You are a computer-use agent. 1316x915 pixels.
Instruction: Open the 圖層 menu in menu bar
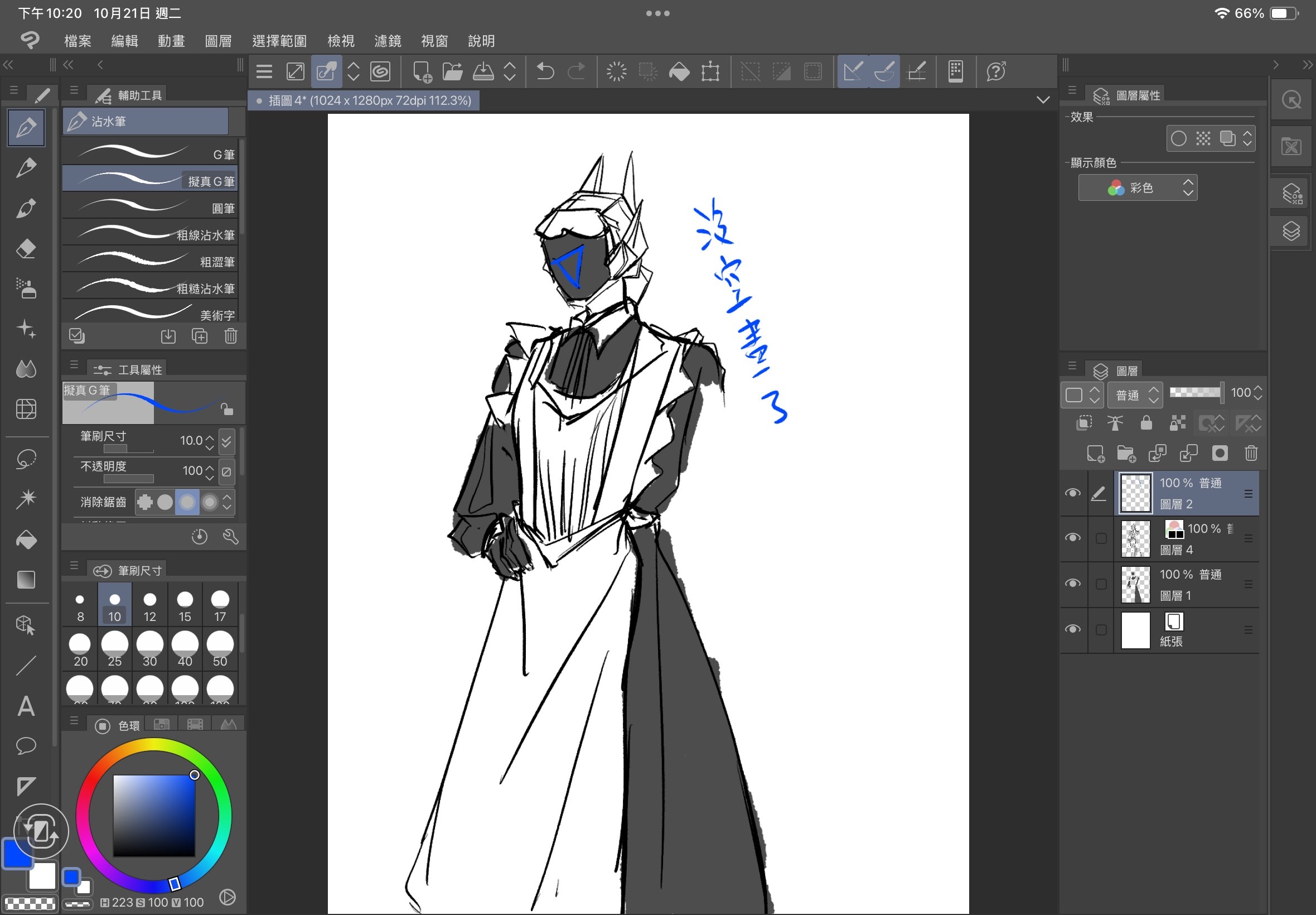click(x=217, y=41)
